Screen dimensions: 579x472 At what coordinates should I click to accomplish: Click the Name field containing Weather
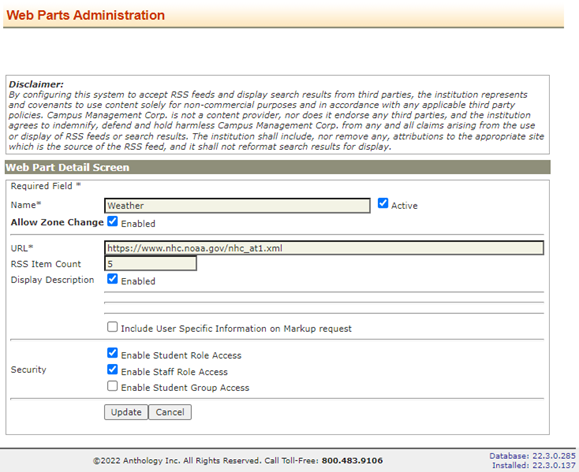(237, 206)
